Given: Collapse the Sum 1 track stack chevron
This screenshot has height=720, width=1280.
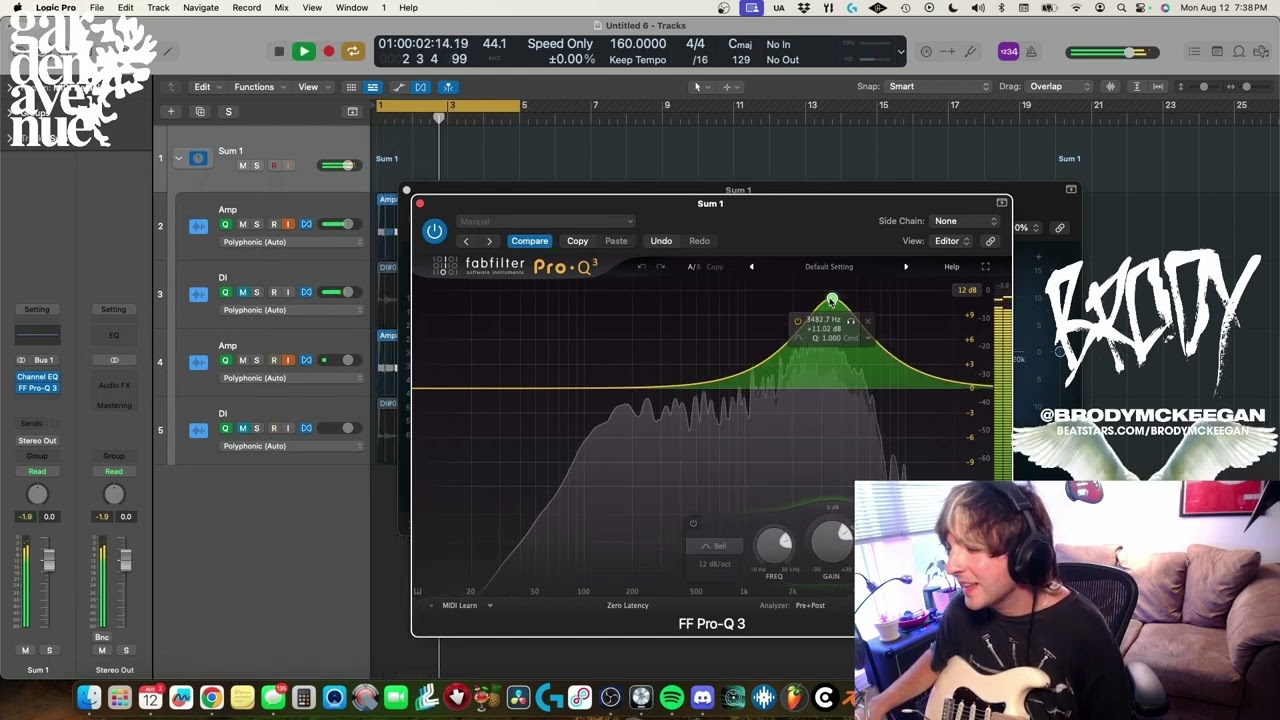Looking at the screenshot, I should [178, 158].
